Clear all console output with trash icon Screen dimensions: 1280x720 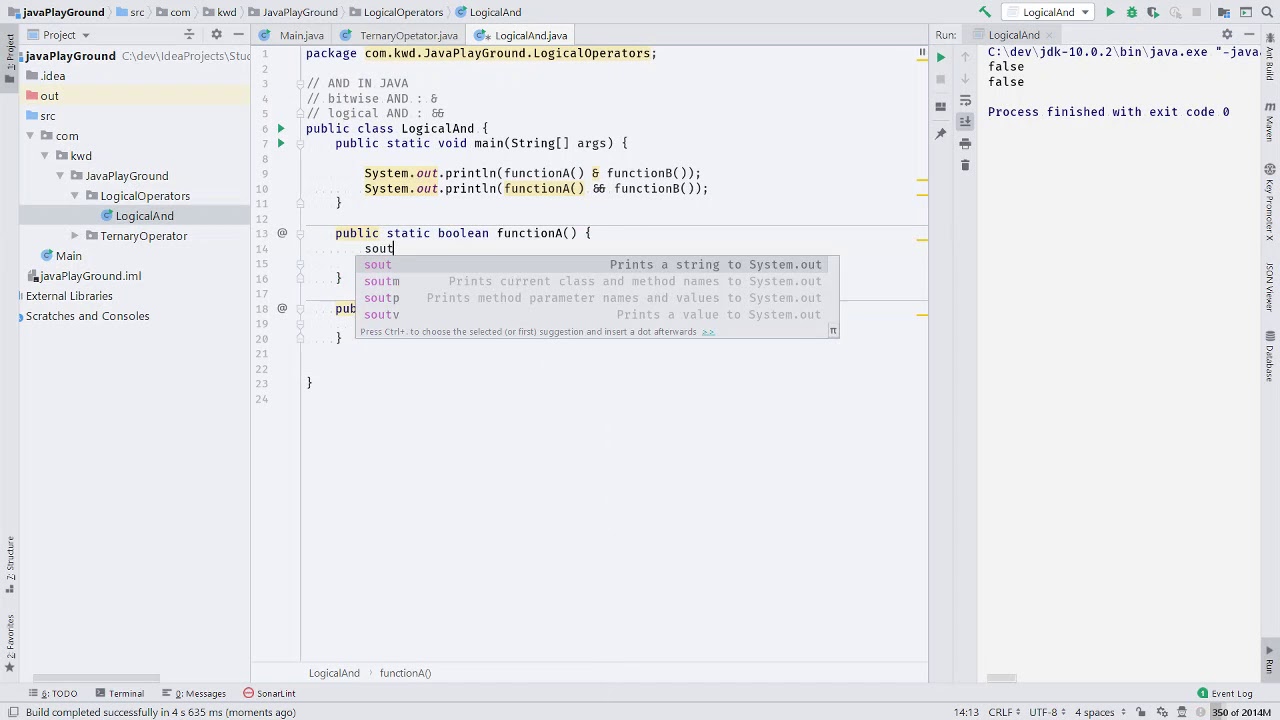click(x=965, y=165)
